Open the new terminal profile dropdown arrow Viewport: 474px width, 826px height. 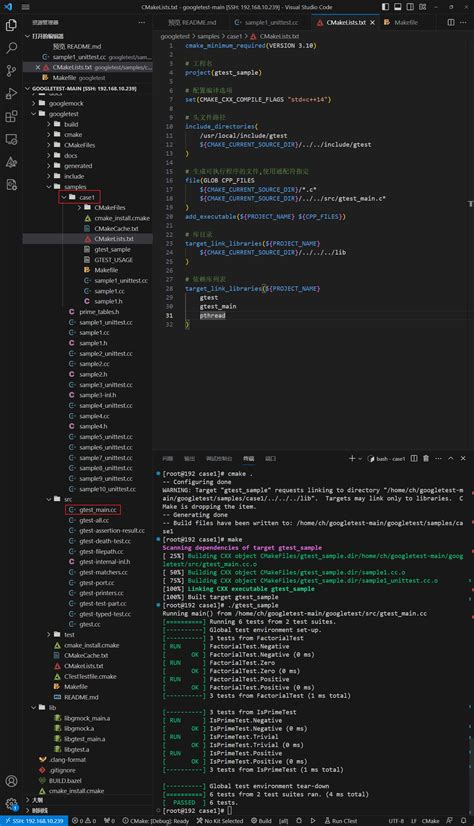tap(360, 458)
